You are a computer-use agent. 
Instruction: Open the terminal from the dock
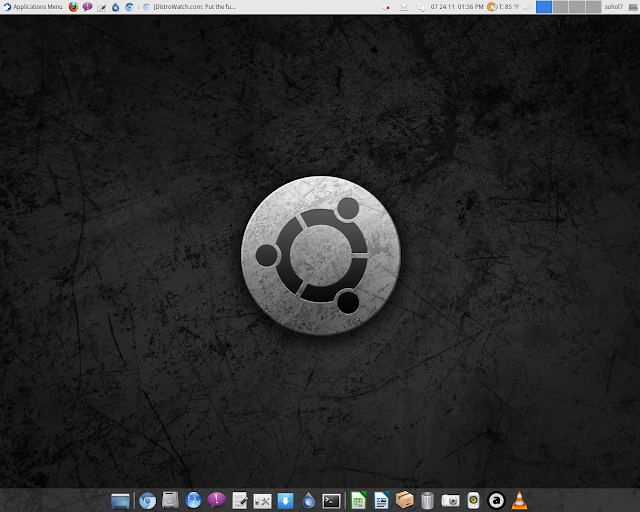(331, 501)
